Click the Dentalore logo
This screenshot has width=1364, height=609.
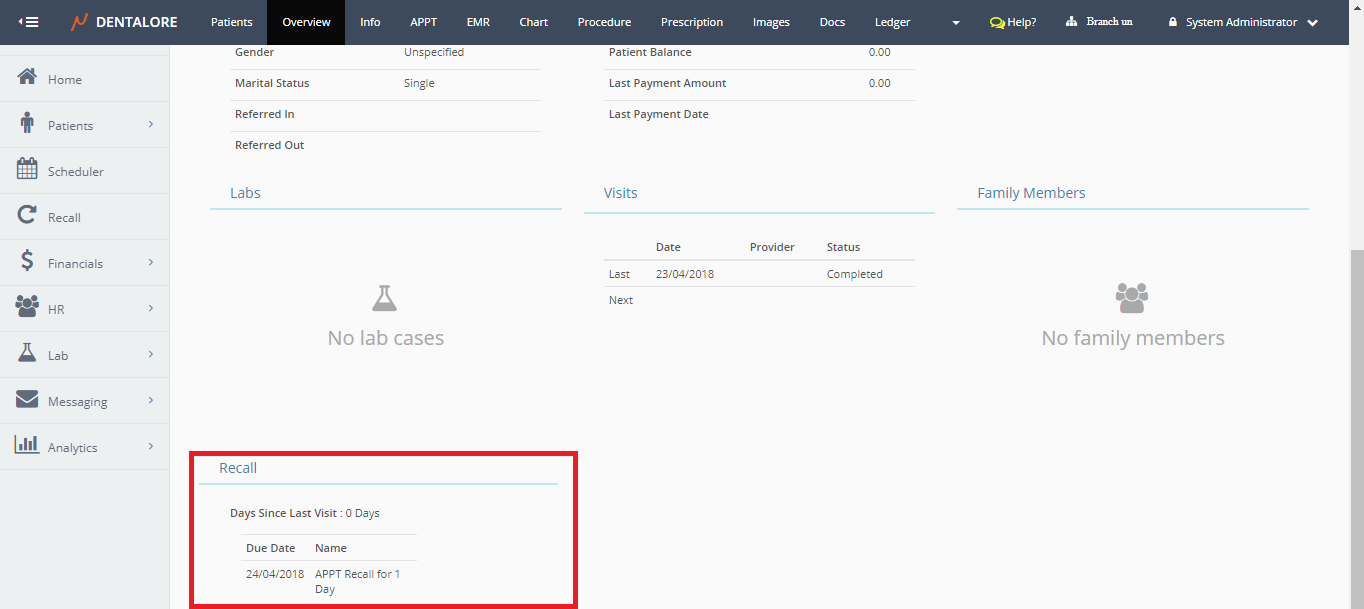click(x=125, y=22)
